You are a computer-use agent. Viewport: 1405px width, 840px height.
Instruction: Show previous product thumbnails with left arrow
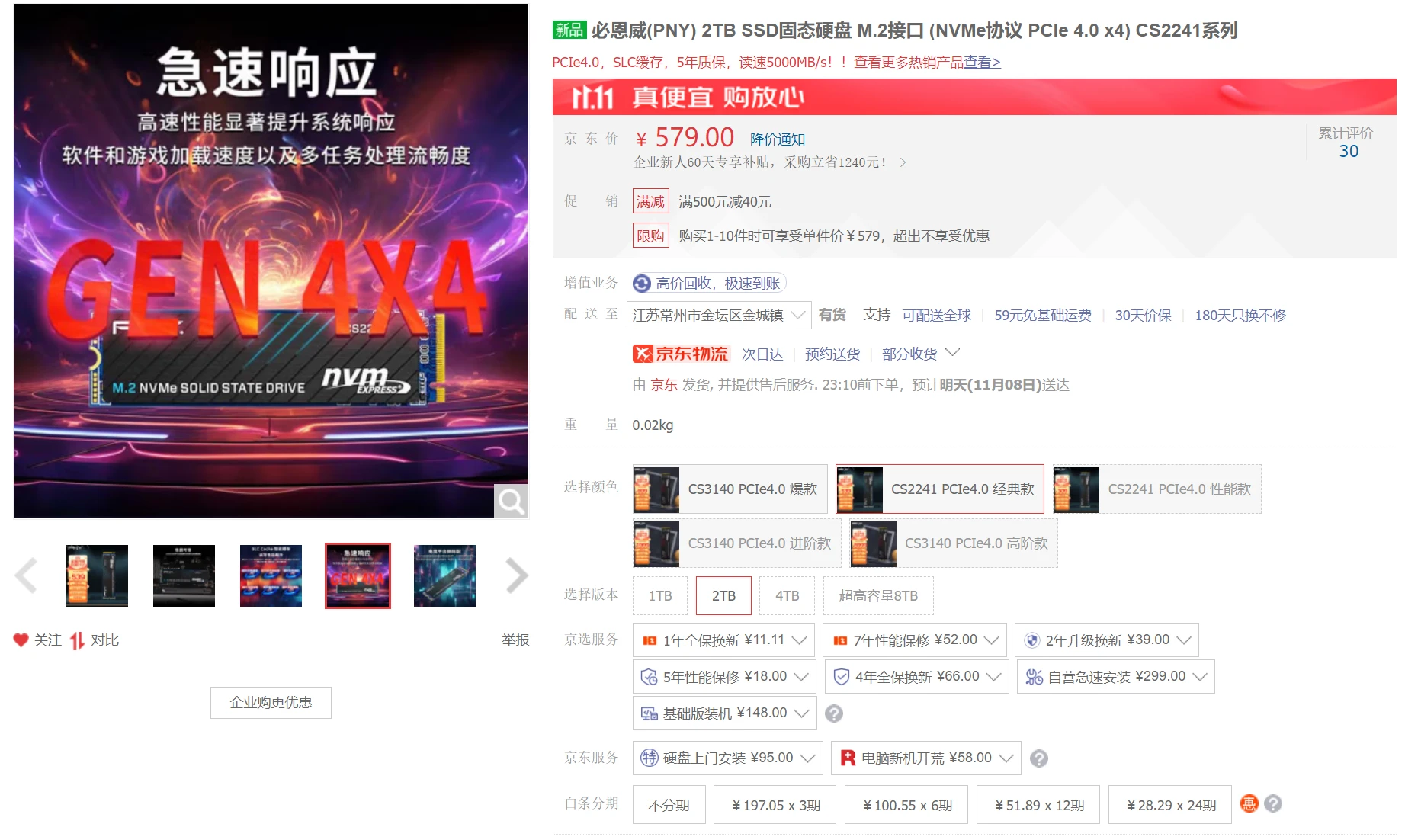26,575
